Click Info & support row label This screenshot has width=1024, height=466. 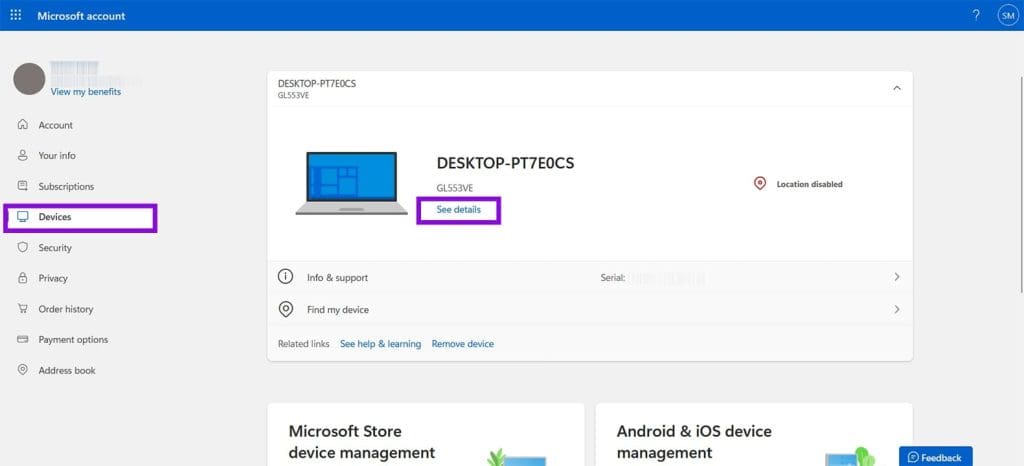click(337, 277)
